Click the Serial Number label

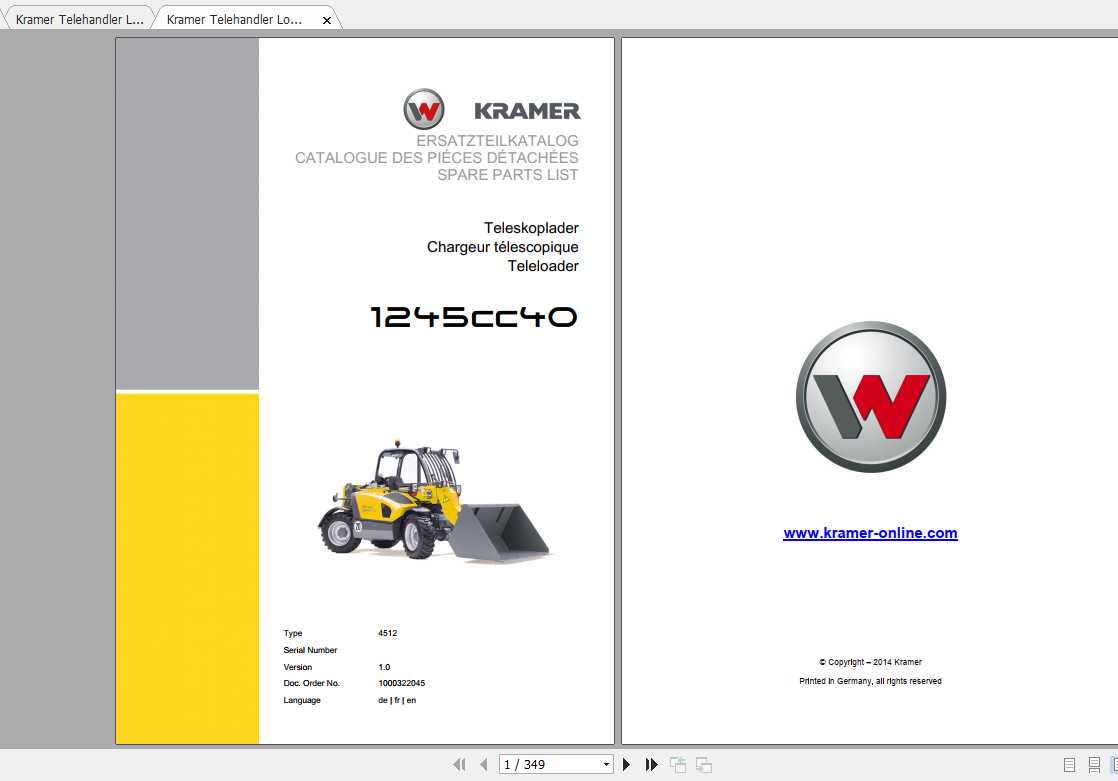310,650
